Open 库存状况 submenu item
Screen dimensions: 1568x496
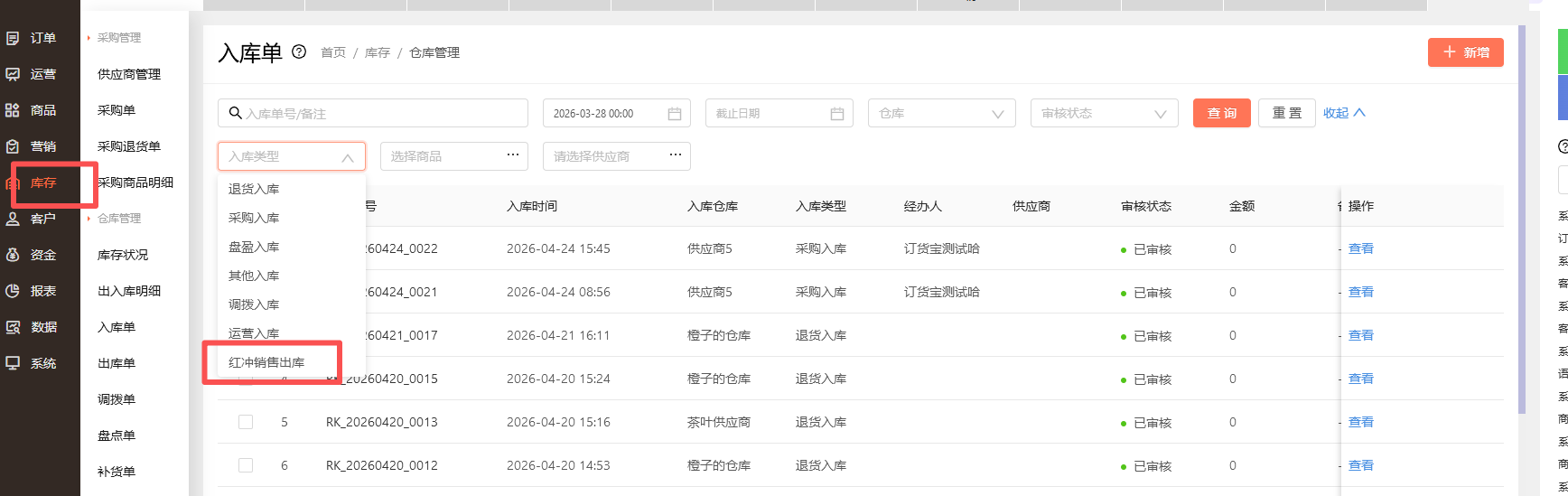[123, 255]
